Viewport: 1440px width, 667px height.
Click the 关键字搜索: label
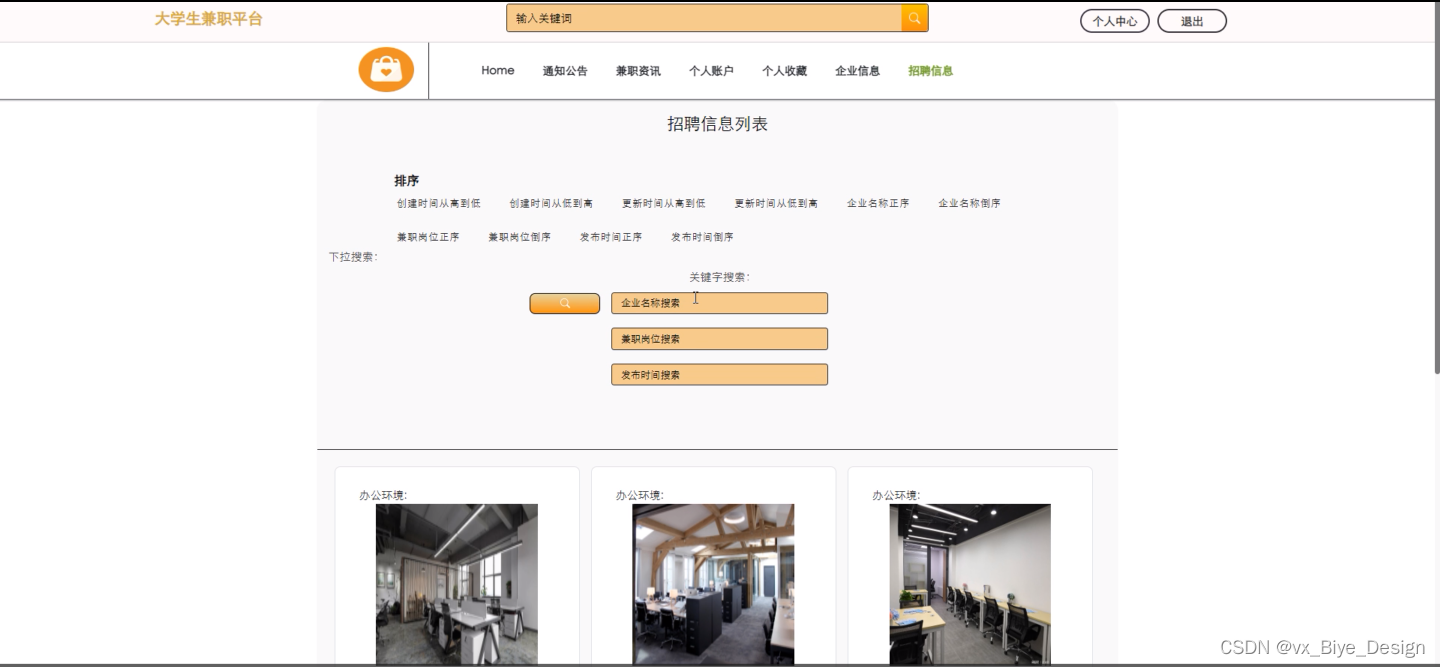click(719, 277)
